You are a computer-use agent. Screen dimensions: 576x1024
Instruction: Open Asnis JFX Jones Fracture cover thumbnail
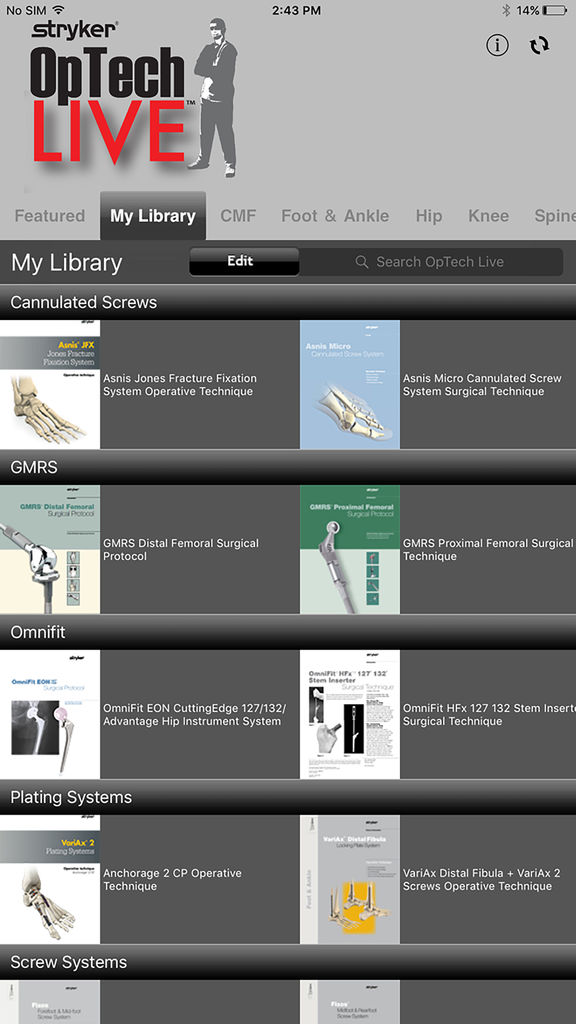pyautogui.click(x=50, y=384)
